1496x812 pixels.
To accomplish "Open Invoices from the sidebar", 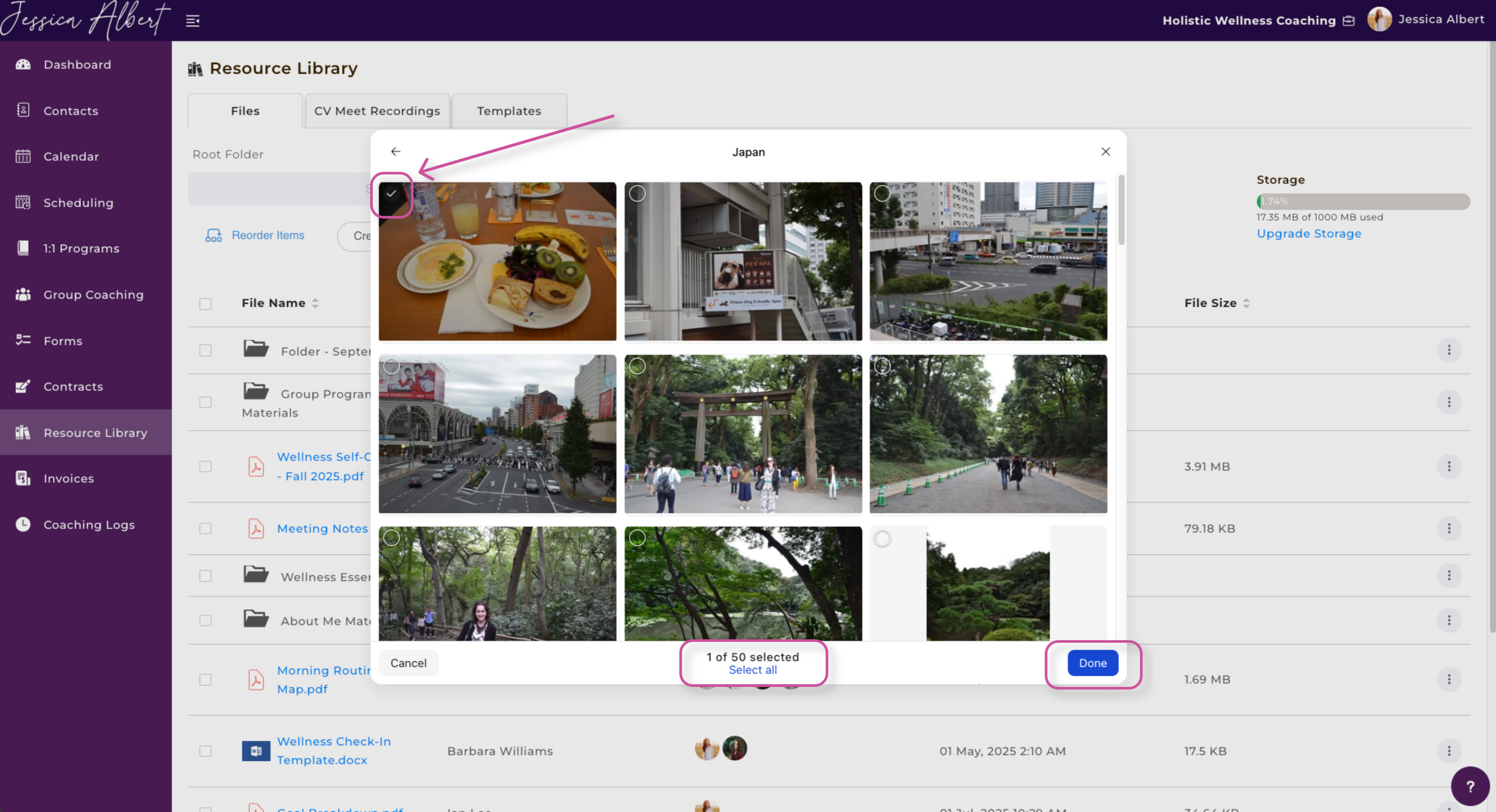I will tap(68, 478).
